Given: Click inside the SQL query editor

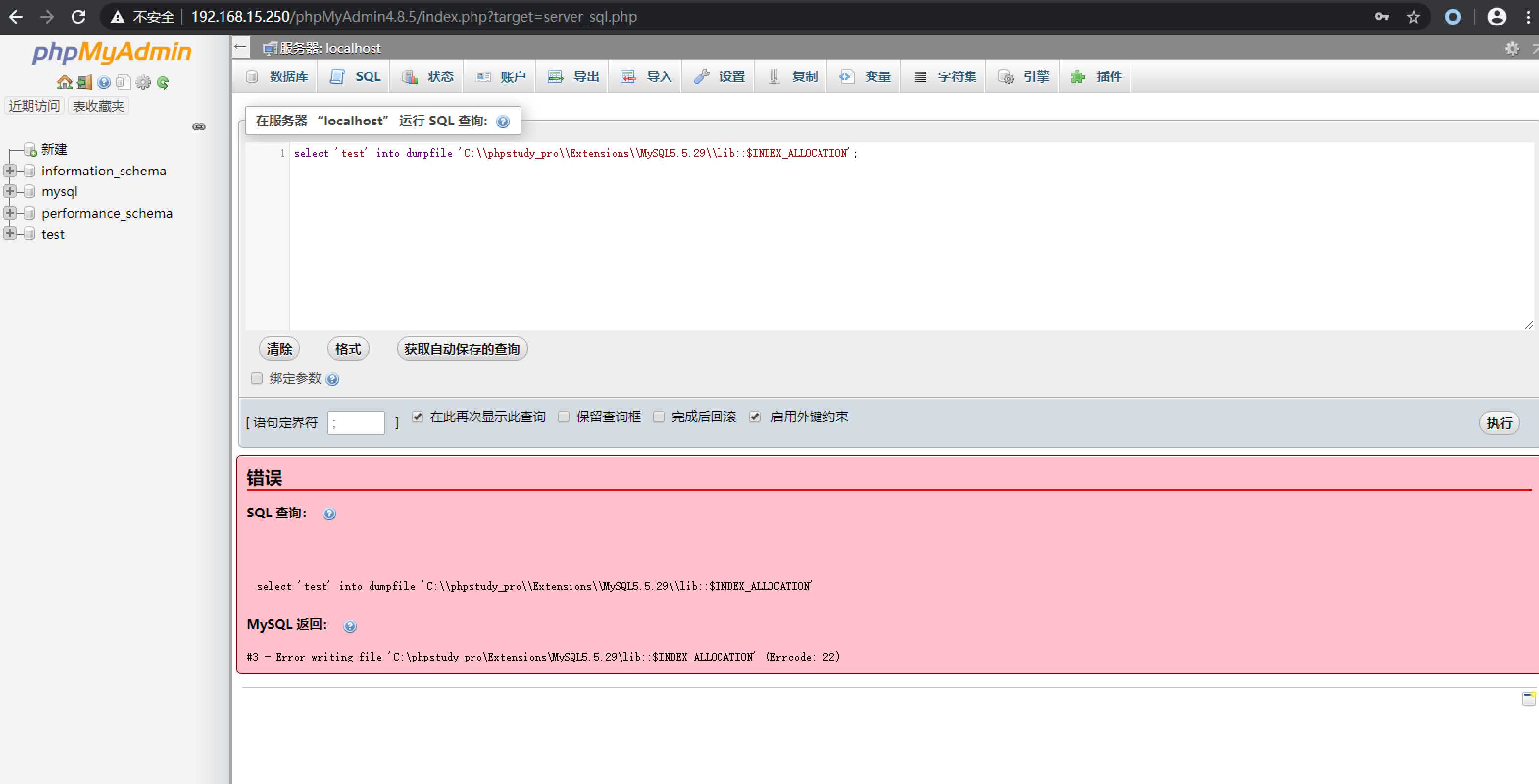Looking at the screenshot, I should click(911, 237).
